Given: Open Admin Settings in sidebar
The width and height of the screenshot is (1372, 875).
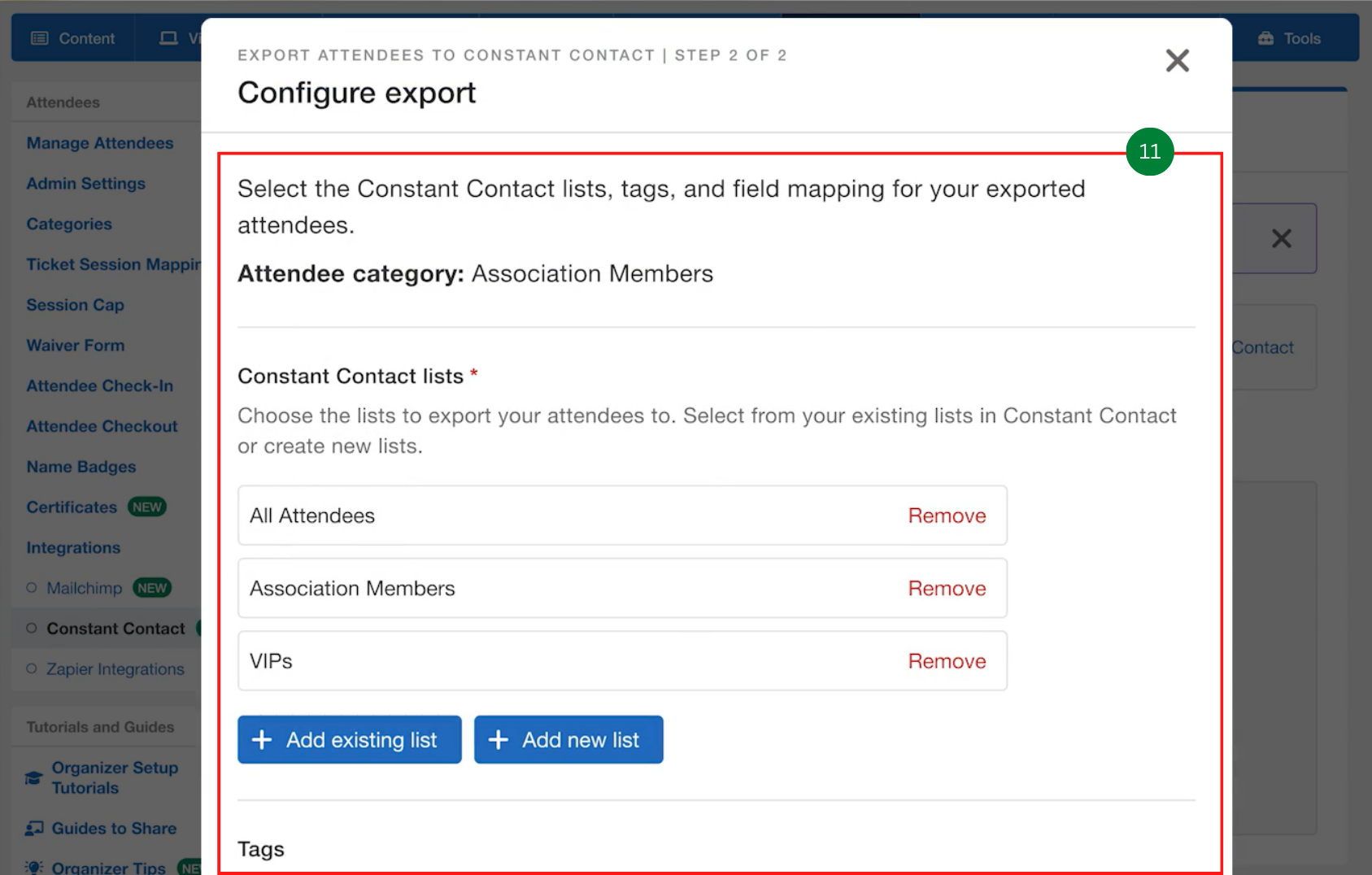Looking at the screenshot, I should point(86,184).
